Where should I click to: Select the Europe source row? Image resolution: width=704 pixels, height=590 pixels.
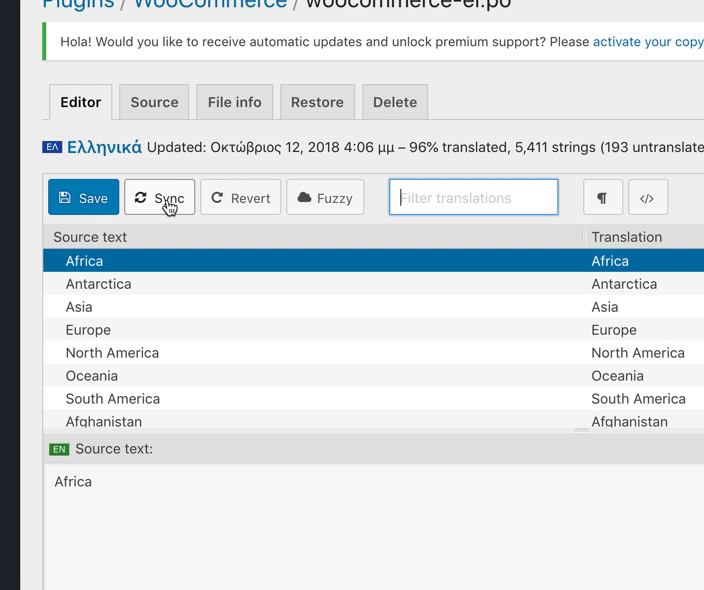coord(312,330)
